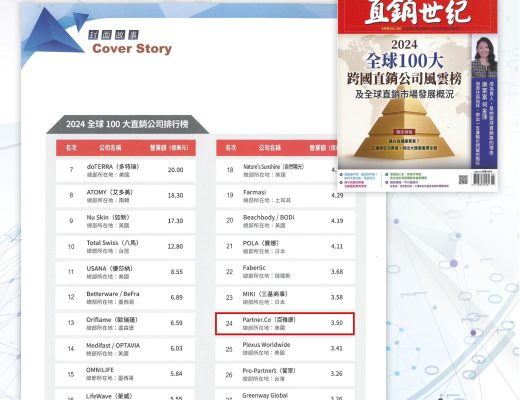The image size is (520, 400).
Task: Click the Cover Story heading text
Action: coord(132,49)
